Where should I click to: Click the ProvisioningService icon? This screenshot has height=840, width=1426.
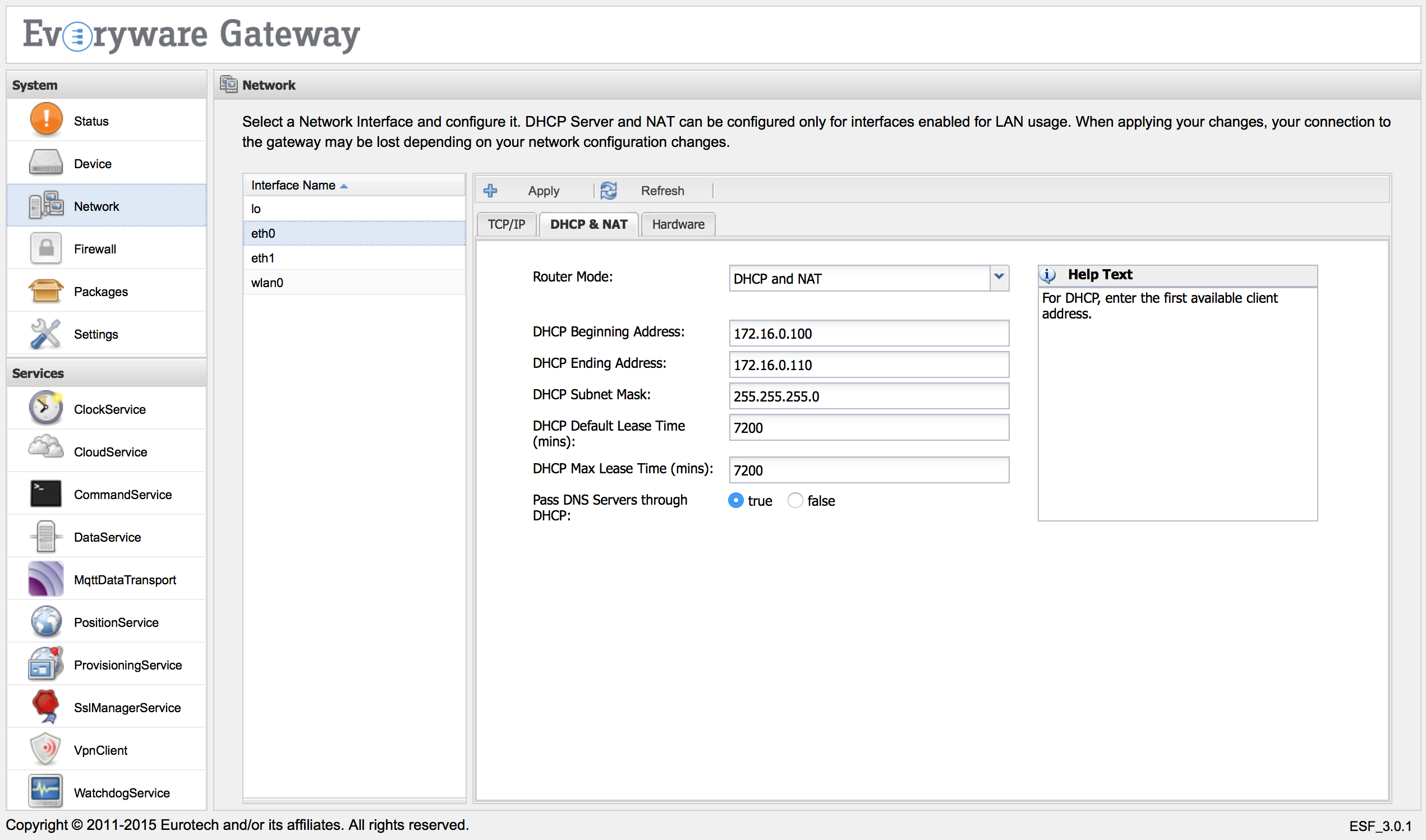coord(46,664)
